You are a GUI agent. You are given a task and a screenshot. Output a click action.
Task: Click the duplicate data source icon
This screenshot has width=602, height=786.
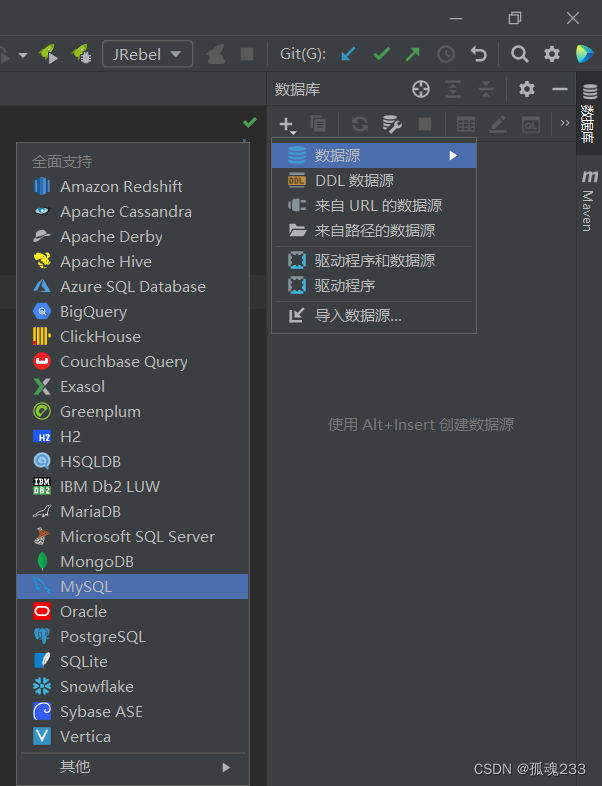pos(318,123)
